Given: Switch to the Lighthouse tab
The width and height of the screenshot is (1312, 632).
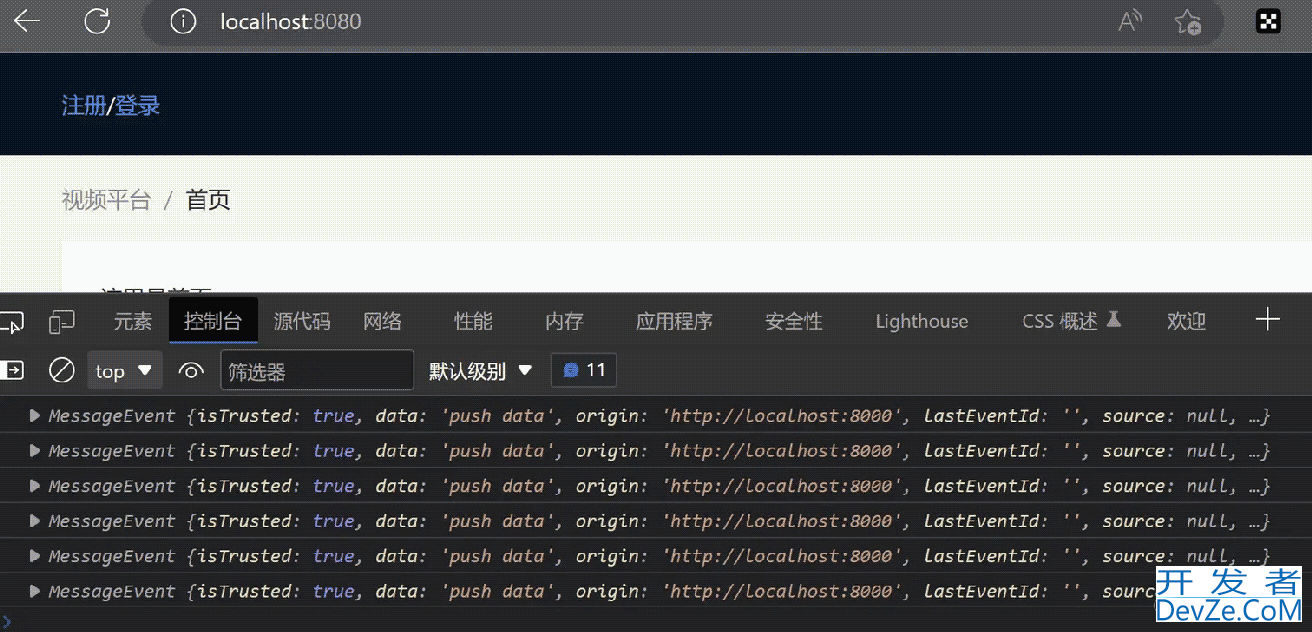Looking at the screenshot, I should coord(922,321).
